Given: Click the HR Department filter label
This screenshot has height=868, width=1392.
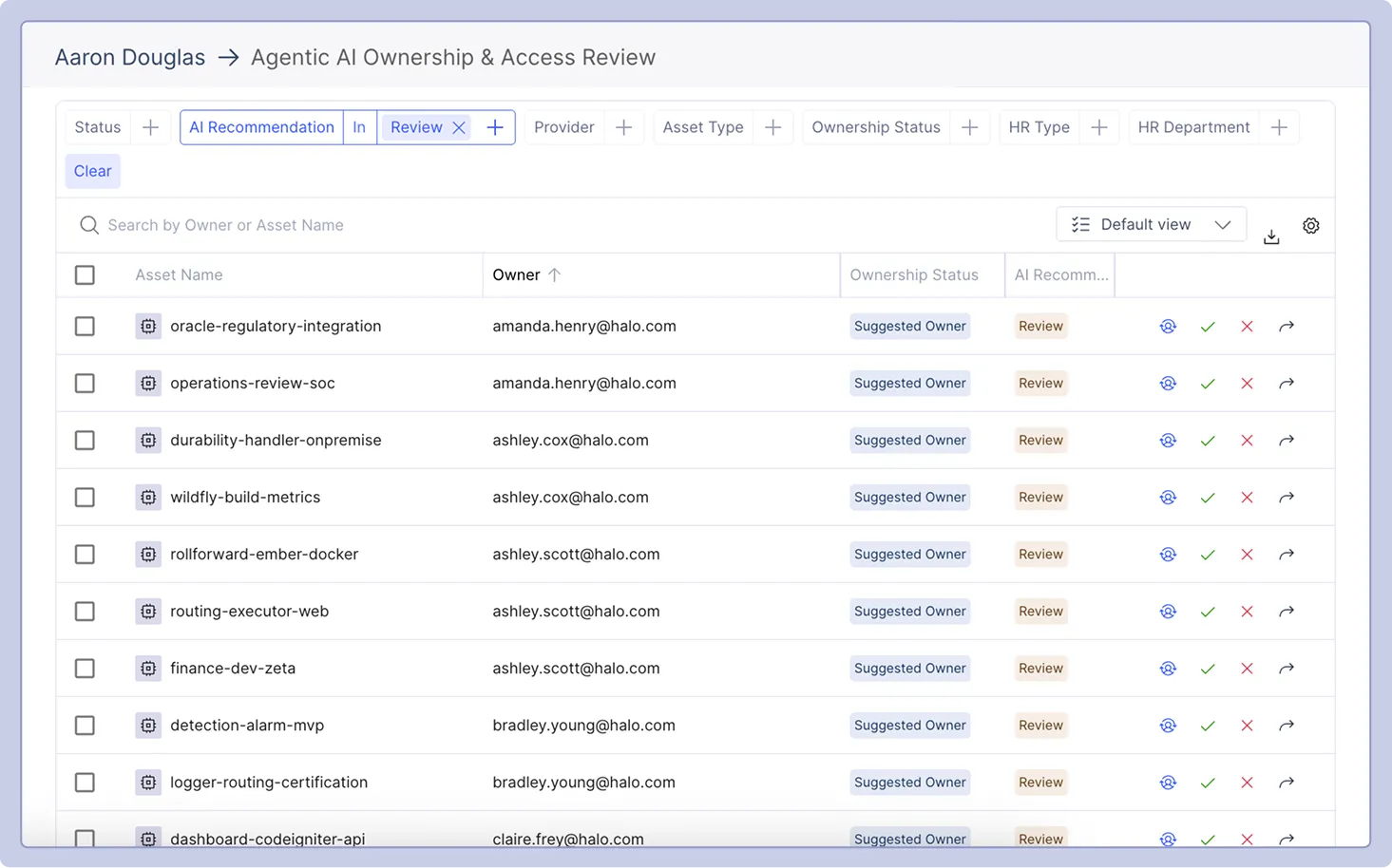Looking at the screenshot, I should pyautogui.click(x=1193, y=127).
